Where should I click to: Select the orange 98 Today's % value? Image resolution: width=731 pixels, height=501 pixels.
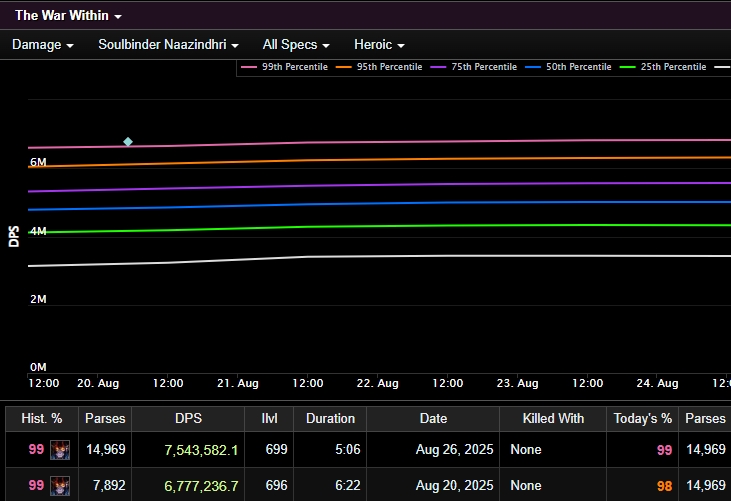[x=664, y=486]
